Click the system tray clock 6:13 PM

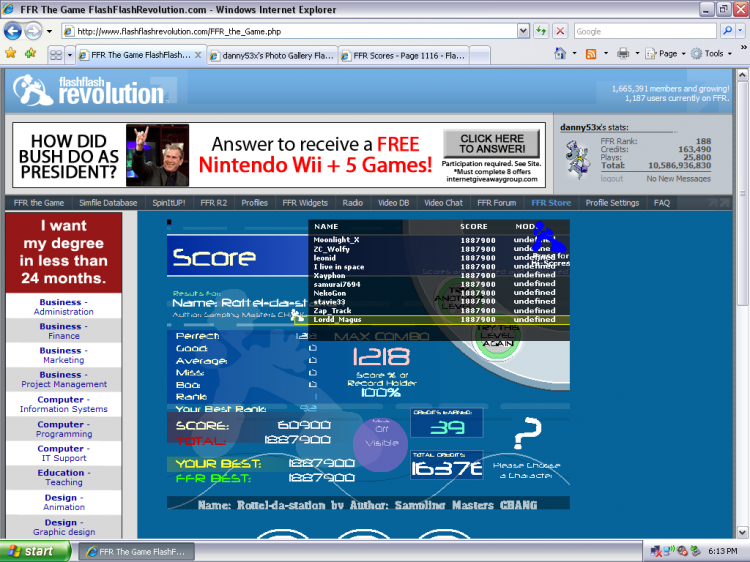tap(723, 551)
